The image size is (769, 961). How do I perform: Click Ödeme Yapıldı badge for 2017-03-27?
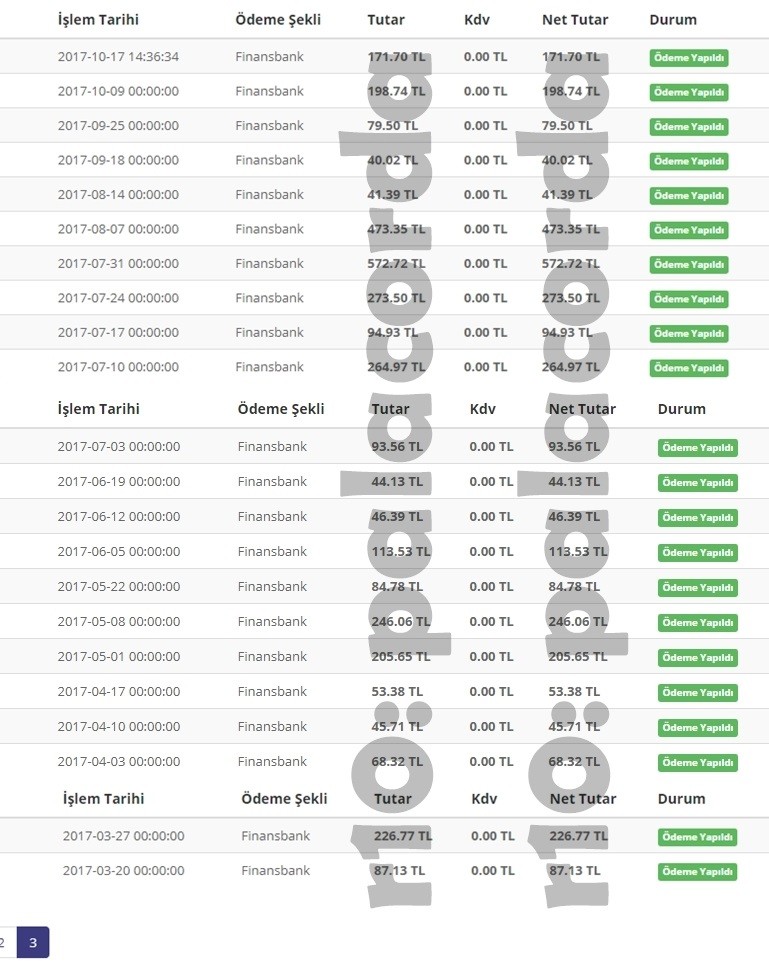[697, 837]
